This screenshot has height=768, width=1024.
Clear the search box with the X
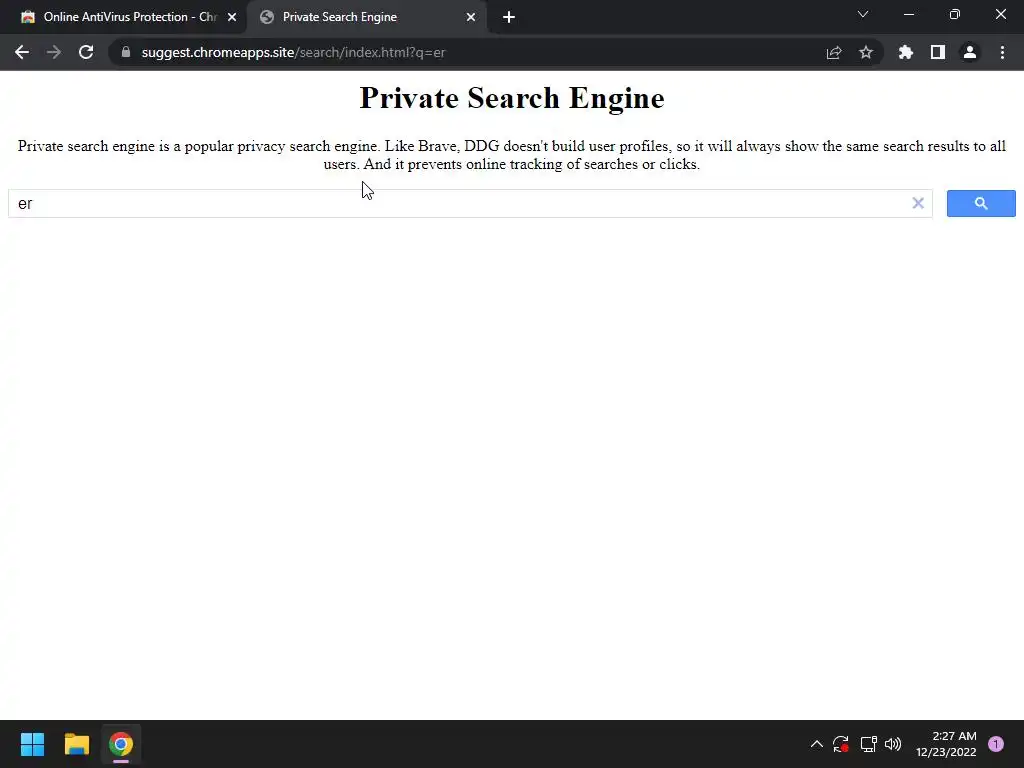918,203
